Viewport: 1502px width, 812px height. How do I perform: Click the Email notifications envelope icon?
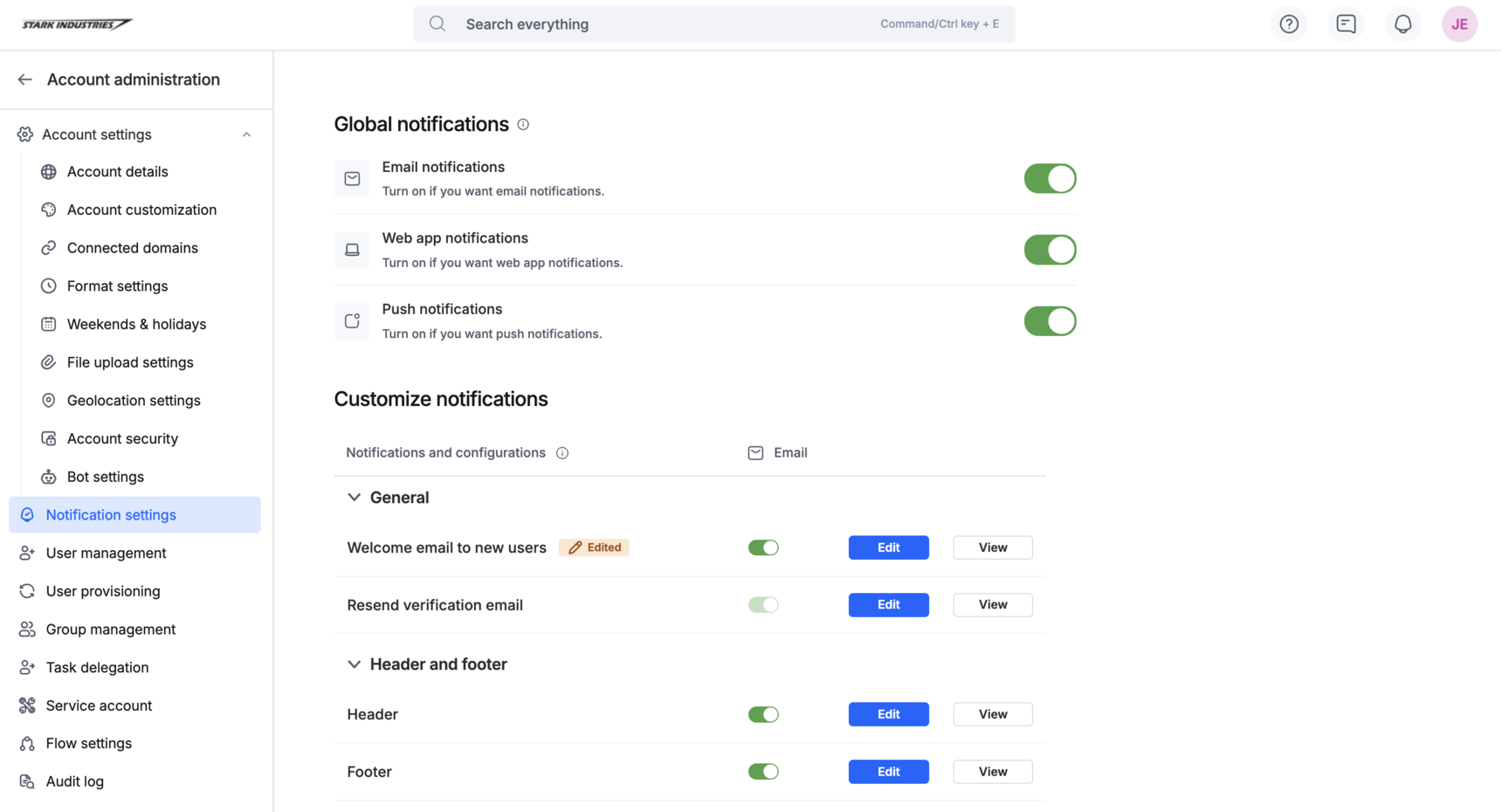(x=352, y=179)
